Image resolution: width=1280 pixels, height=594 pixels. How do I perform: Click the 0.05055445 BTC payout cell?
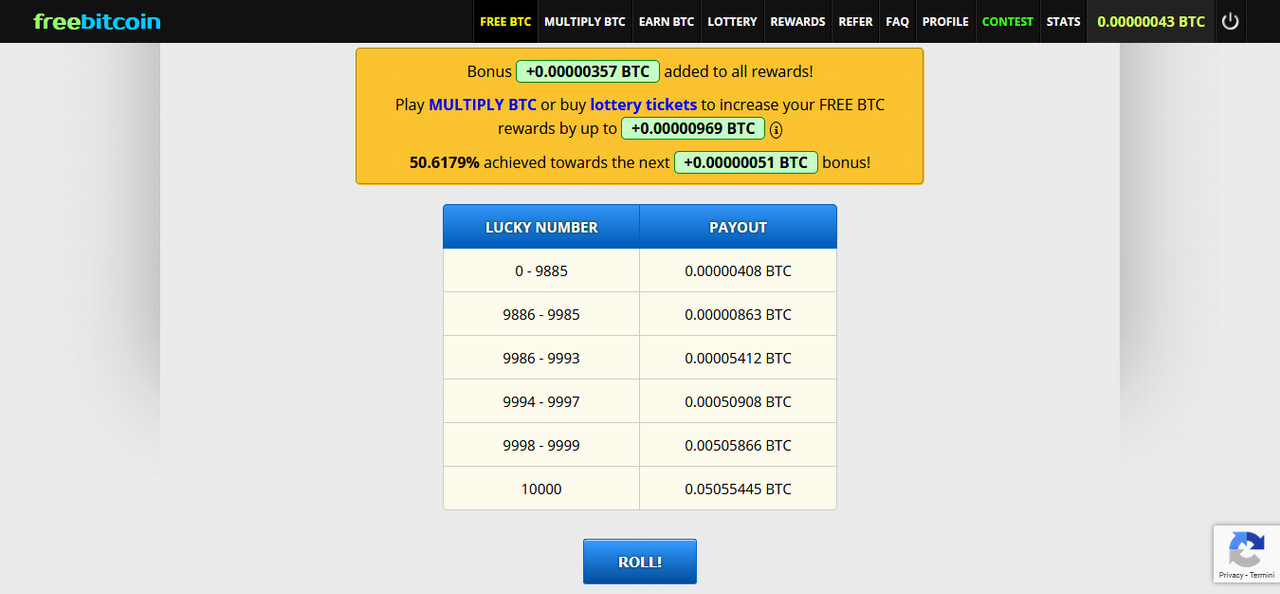point(738,489)
